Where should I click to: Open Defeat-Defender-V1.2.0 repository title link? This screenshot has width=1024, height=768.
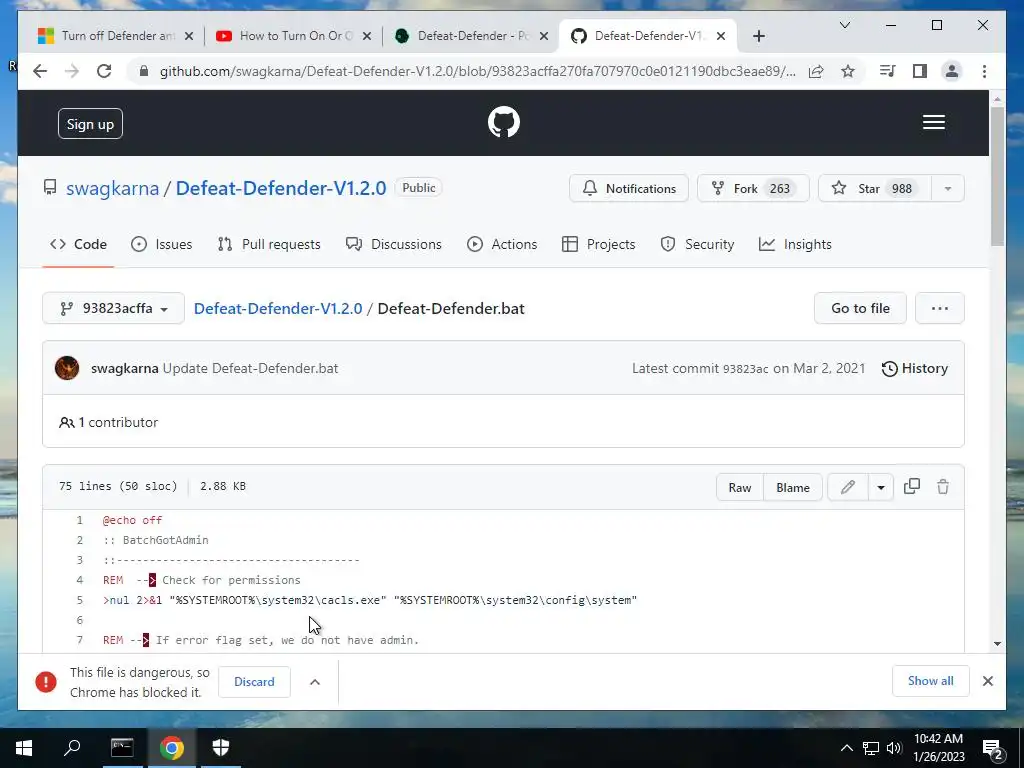click(x=281, y=188)
